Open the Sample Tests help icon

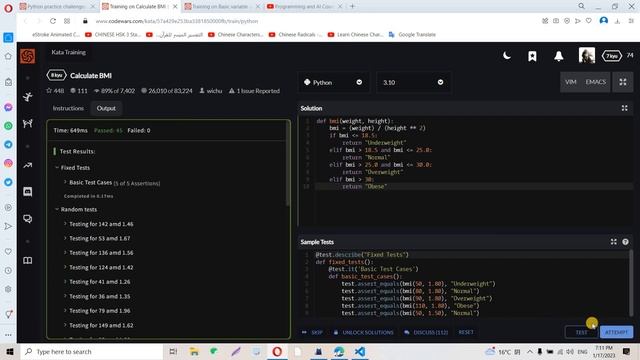coord(625,242)
